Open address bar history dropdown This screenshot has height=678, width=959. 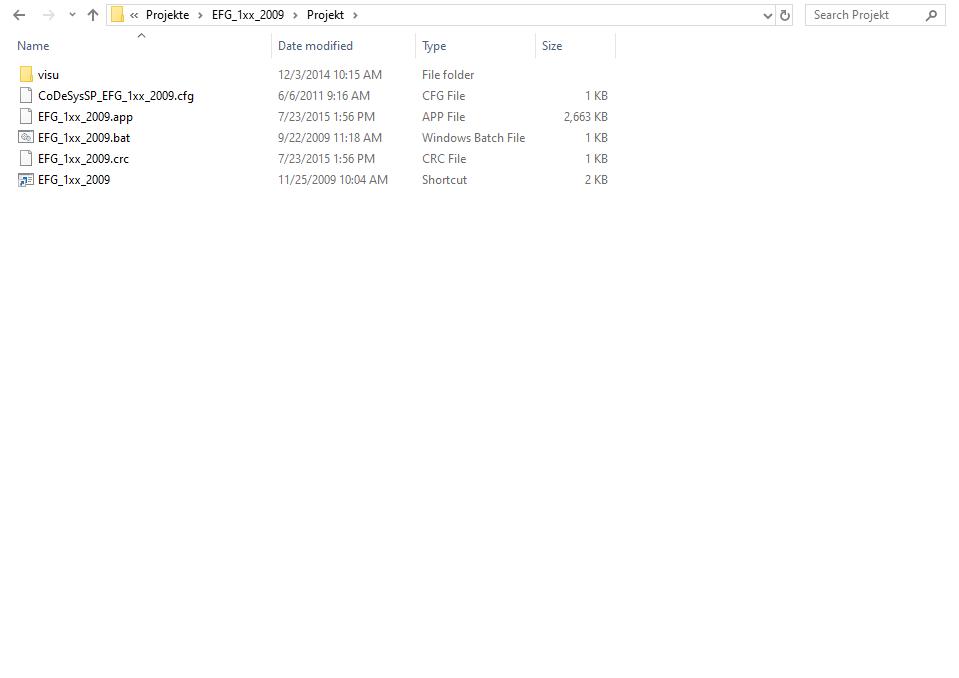(x=768, y=16)
